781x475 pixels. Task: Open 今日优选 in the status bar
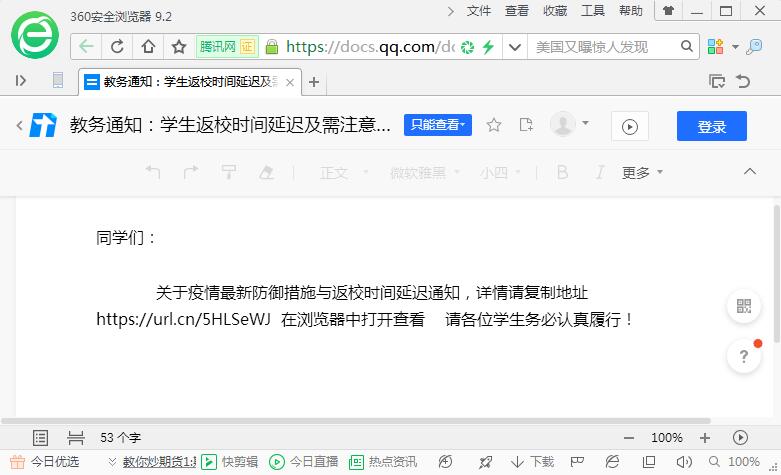click(x=45, y=462)
